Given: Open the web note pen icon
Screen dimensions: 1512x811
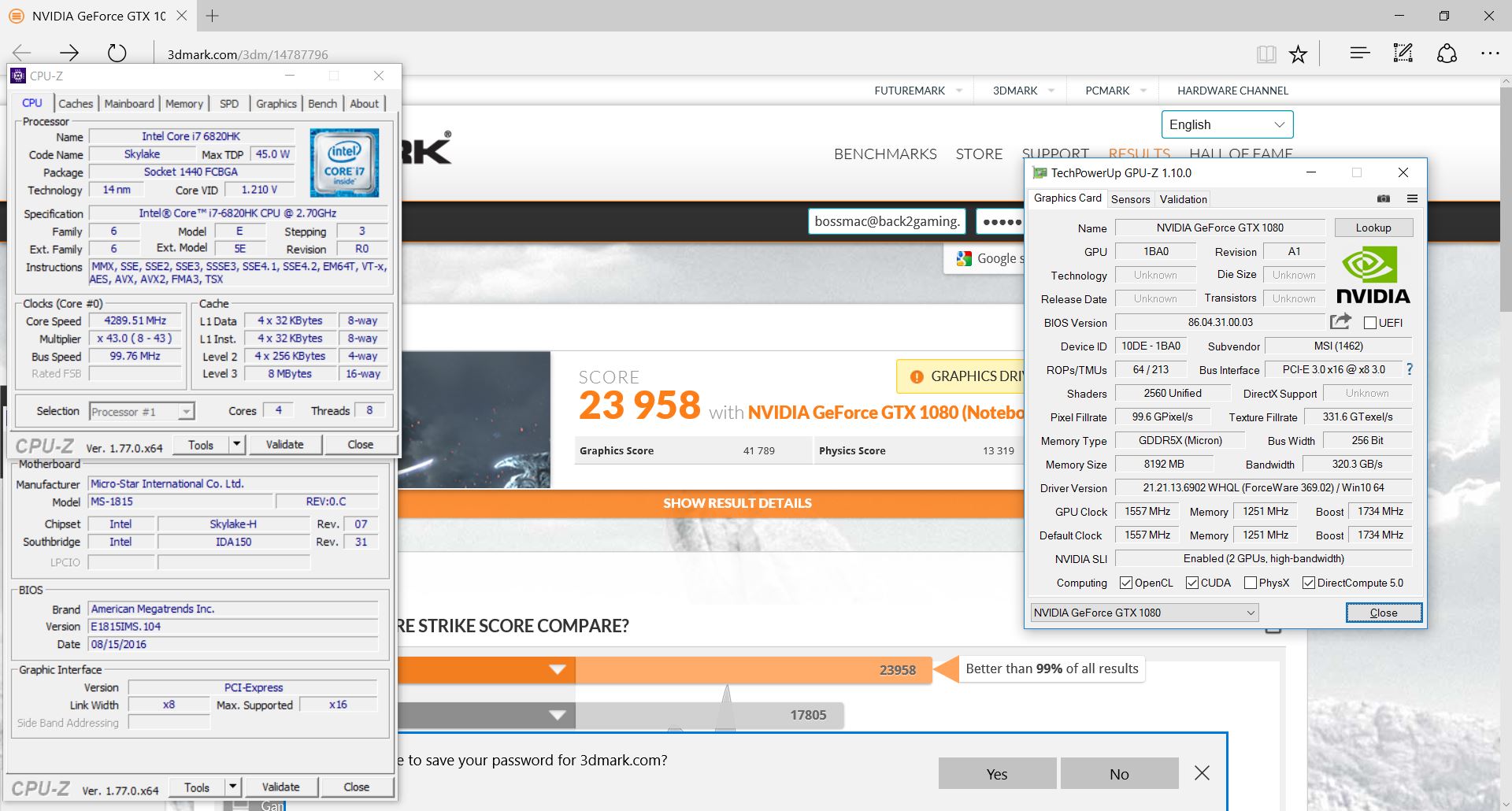Looking at the screenshot, I should (x=1403, y=53).
